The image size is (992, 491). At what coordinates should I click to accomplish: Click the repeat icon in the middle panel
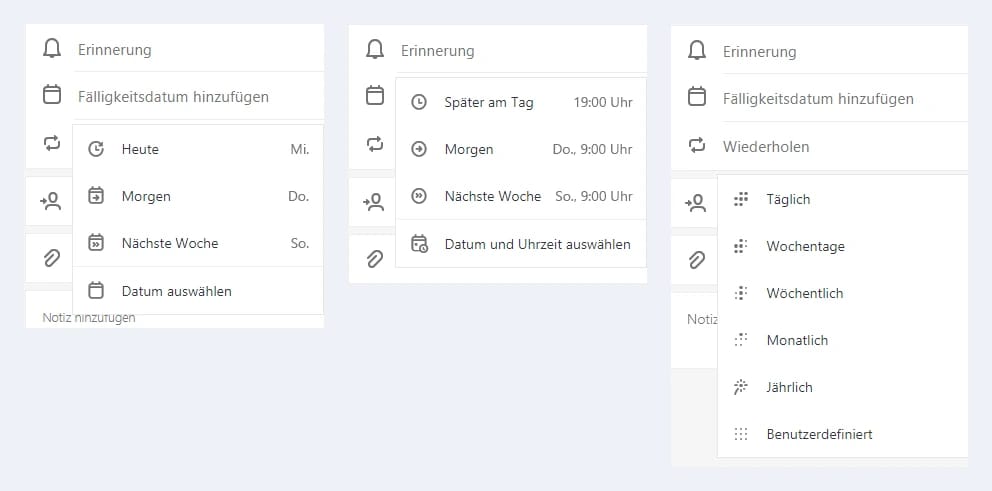point(375,144)
